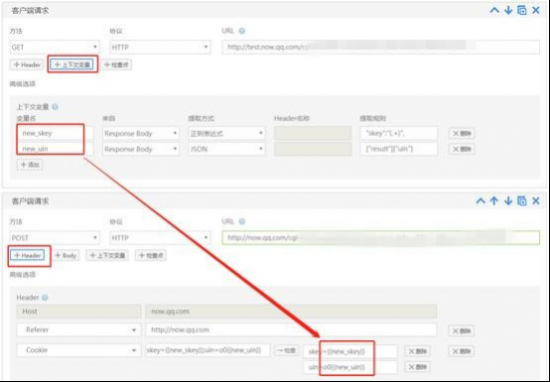Move first request panel down
The width and height of the screenshot is (550, 382).
click(x=508, y=10)
